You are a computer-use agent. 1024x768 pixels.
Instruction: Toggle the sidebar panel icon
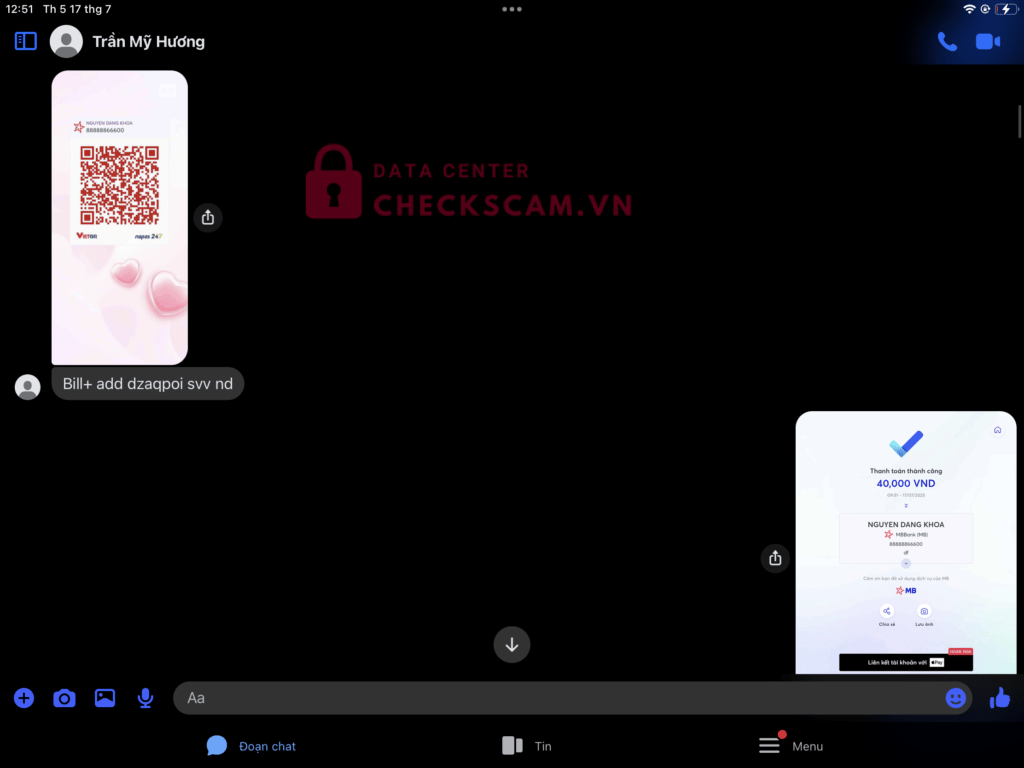(25, 41)
